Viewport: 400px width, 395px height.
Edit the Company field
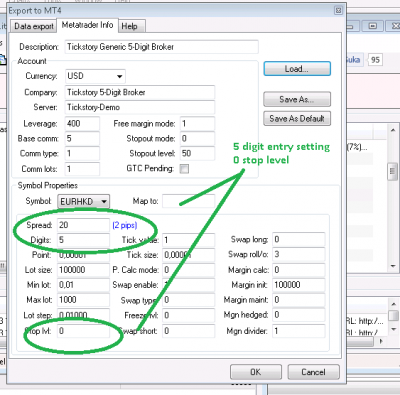coord(140,92)
